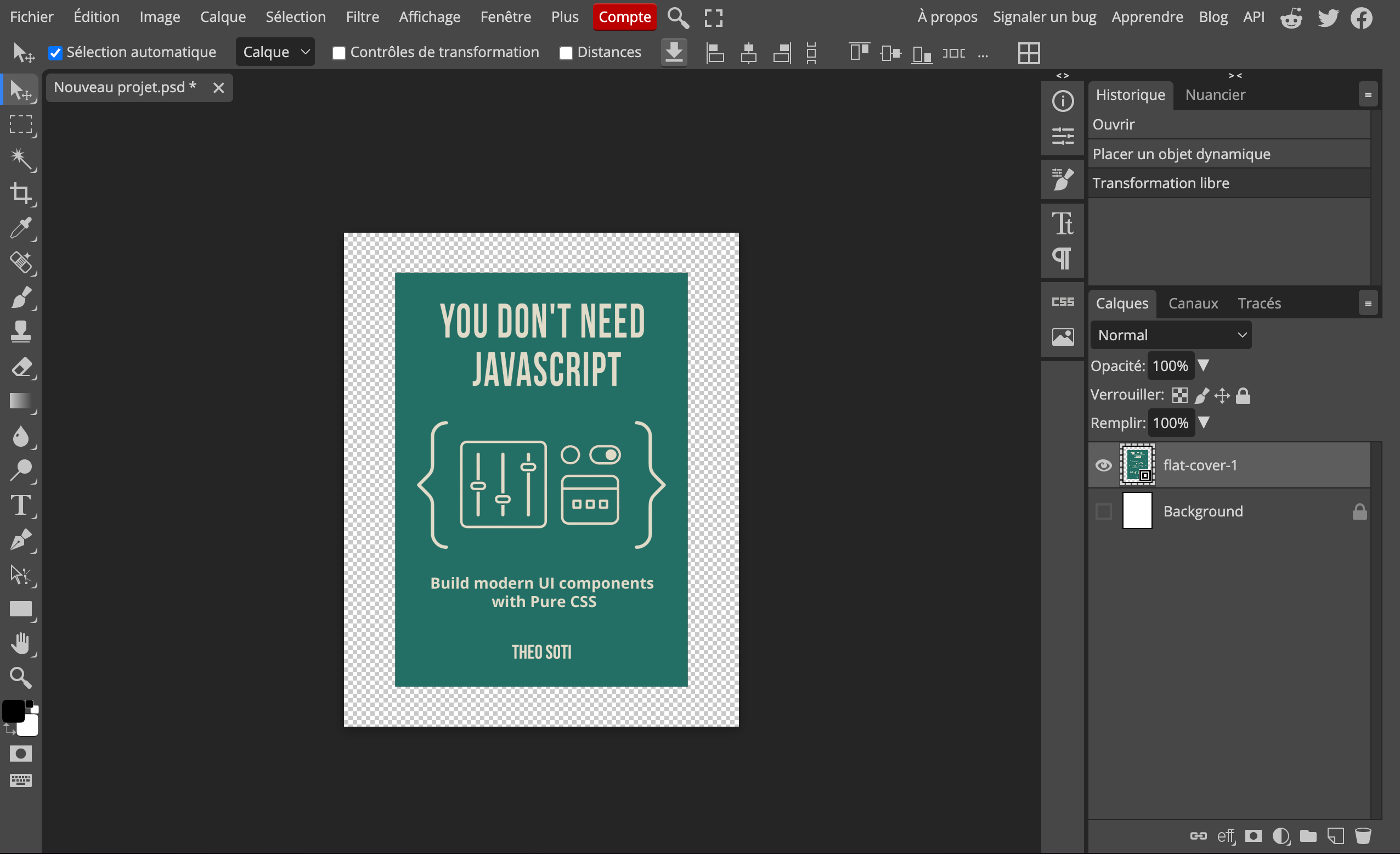Image resolution: width=1400 pixels, height=854 pixels.
Task: Click the black foreground color swatch
Action: pos(13,711)
